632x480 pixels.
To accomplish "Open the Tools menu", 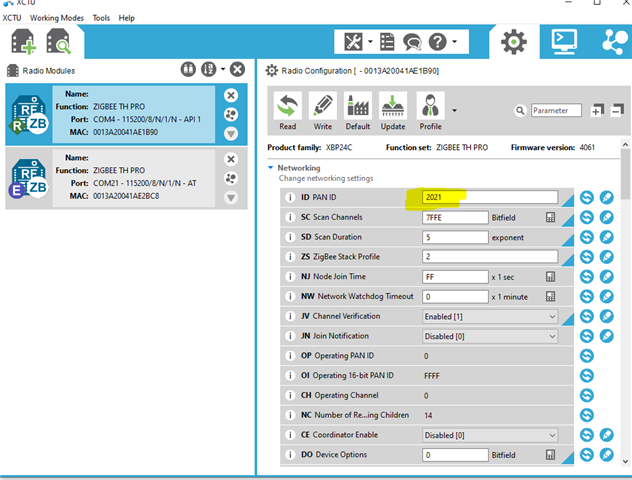I will [101, 18].
